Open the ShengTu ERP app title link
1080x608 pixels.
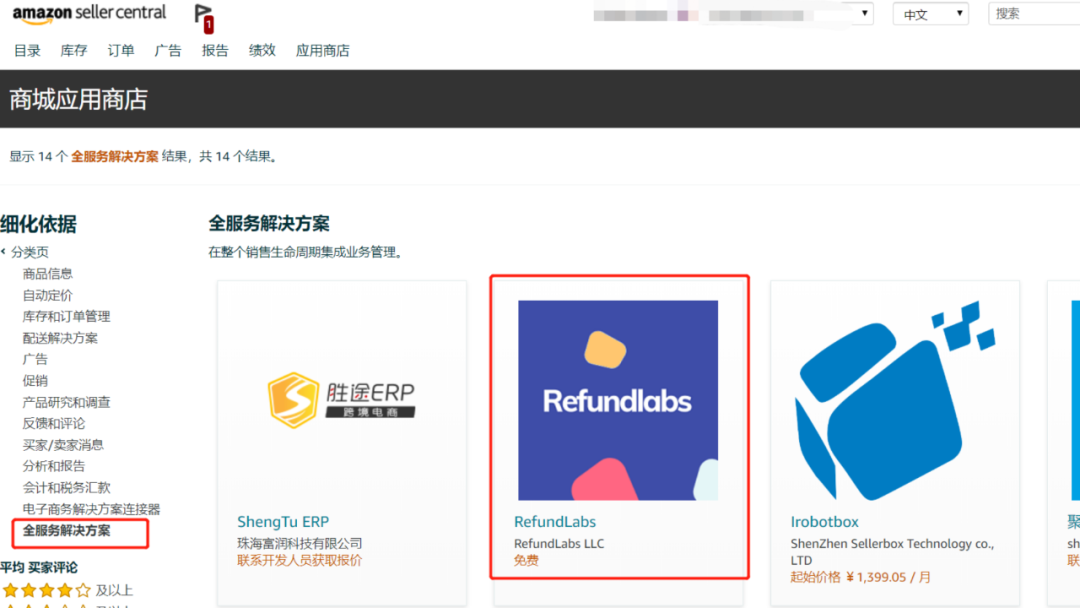[x=283, y=522]
